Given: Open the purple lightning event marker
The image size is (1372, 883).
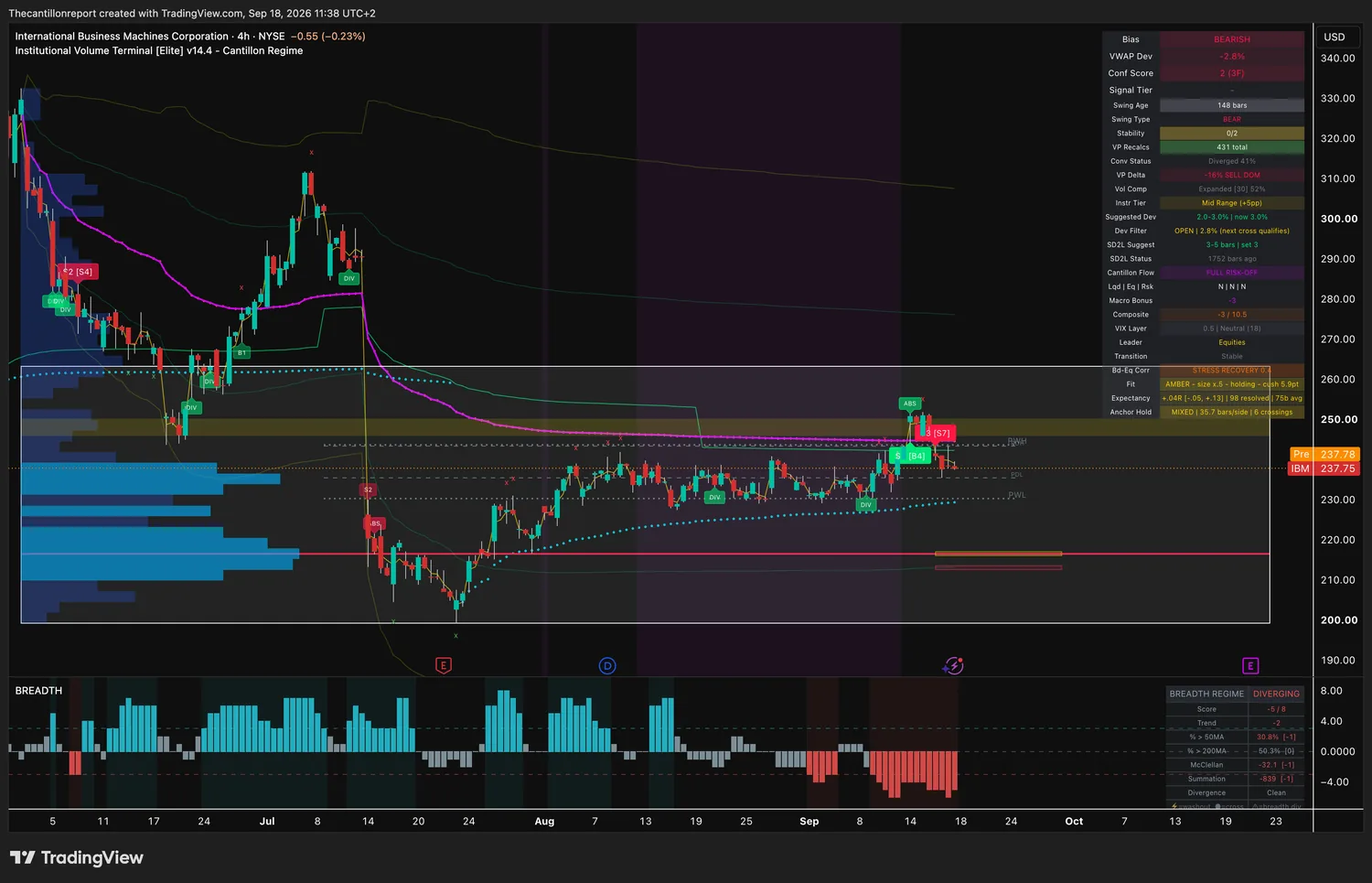Looking at the screenshot, I should point(953,665).
